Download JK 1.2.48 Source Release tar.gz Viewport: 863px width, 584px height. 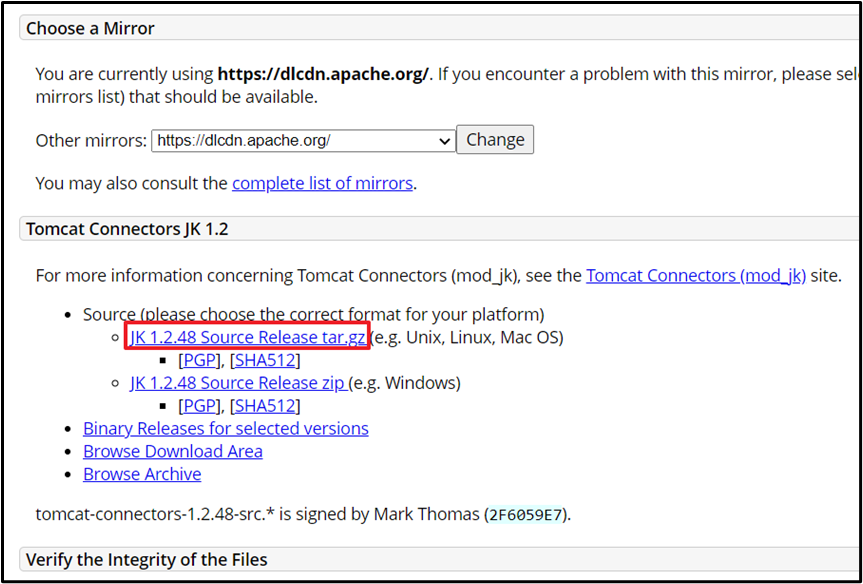pyautogui.click(x=248, y=337)
